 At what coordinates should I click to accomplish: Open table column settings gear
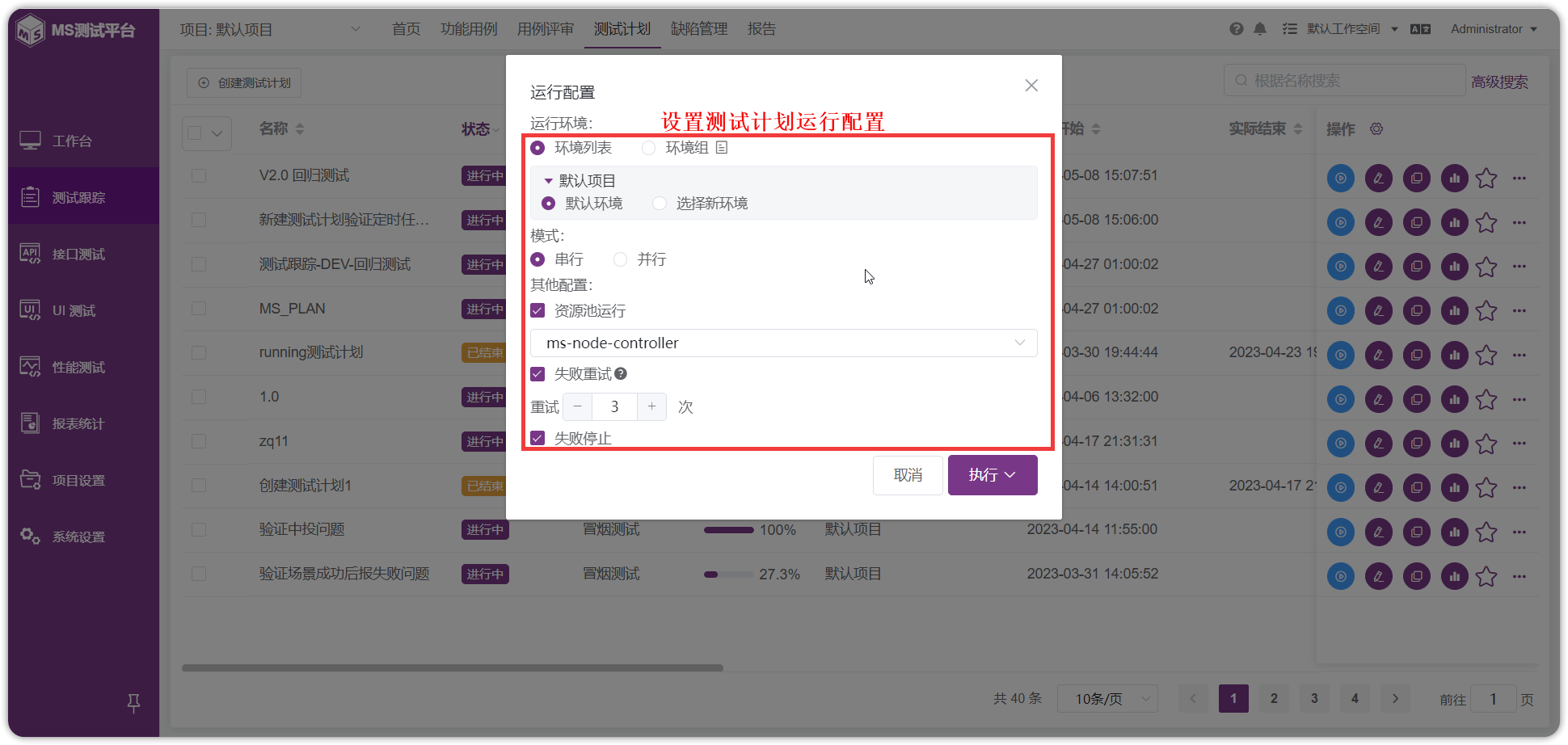(1376, 129)
